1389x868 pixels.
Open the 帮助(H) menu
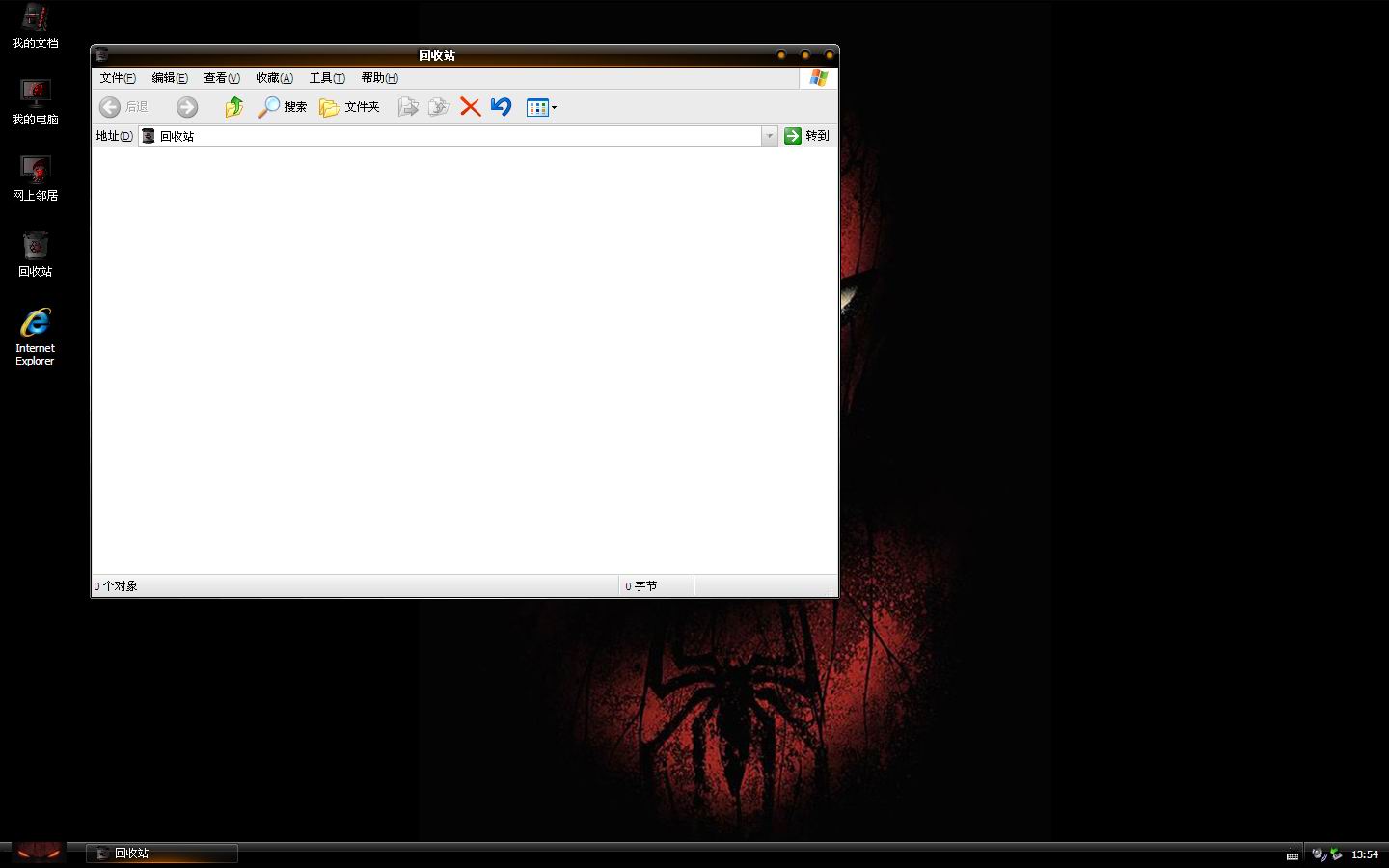tap(379, 78)
